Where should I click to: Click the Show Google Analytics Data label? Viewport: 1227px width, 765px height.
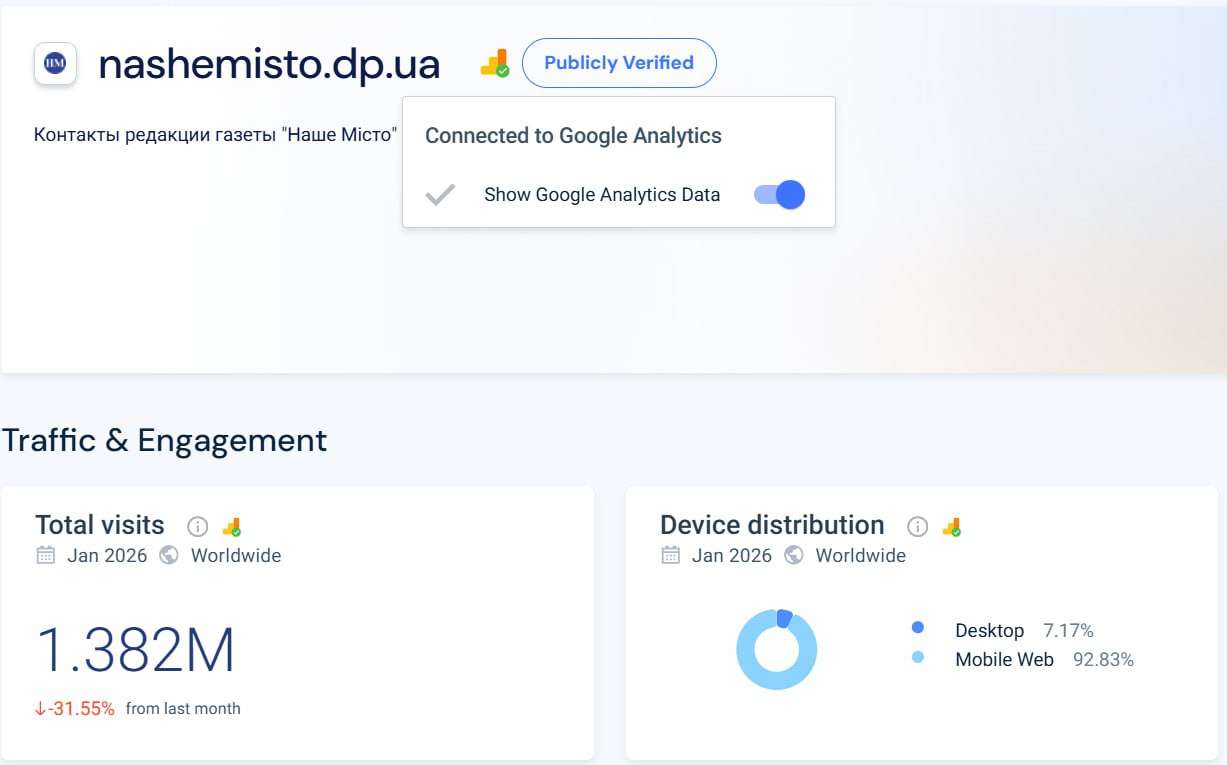[x=602, y=195]
